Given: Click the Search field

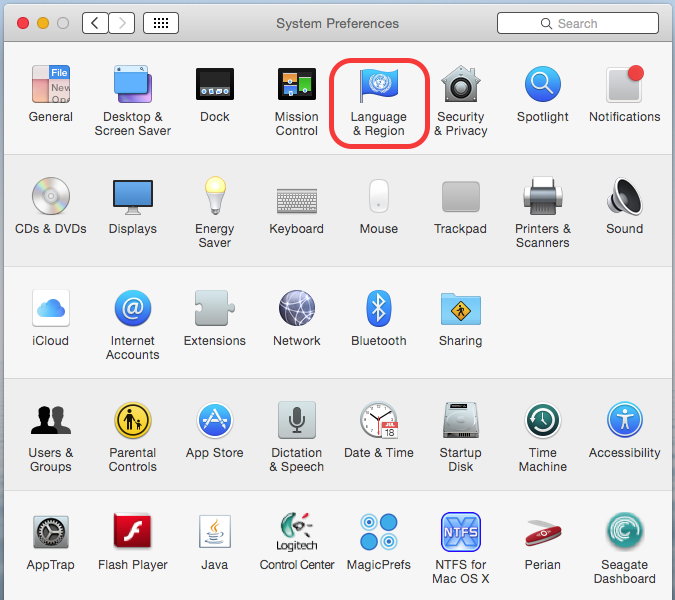Looking at the screenshot, I should pyautogui.click(x=576, y=23).
